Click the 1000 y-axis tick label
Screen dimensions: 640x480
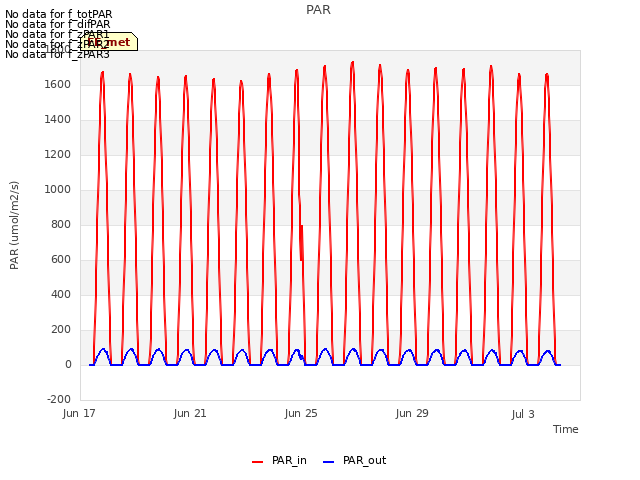pos(58,190)
